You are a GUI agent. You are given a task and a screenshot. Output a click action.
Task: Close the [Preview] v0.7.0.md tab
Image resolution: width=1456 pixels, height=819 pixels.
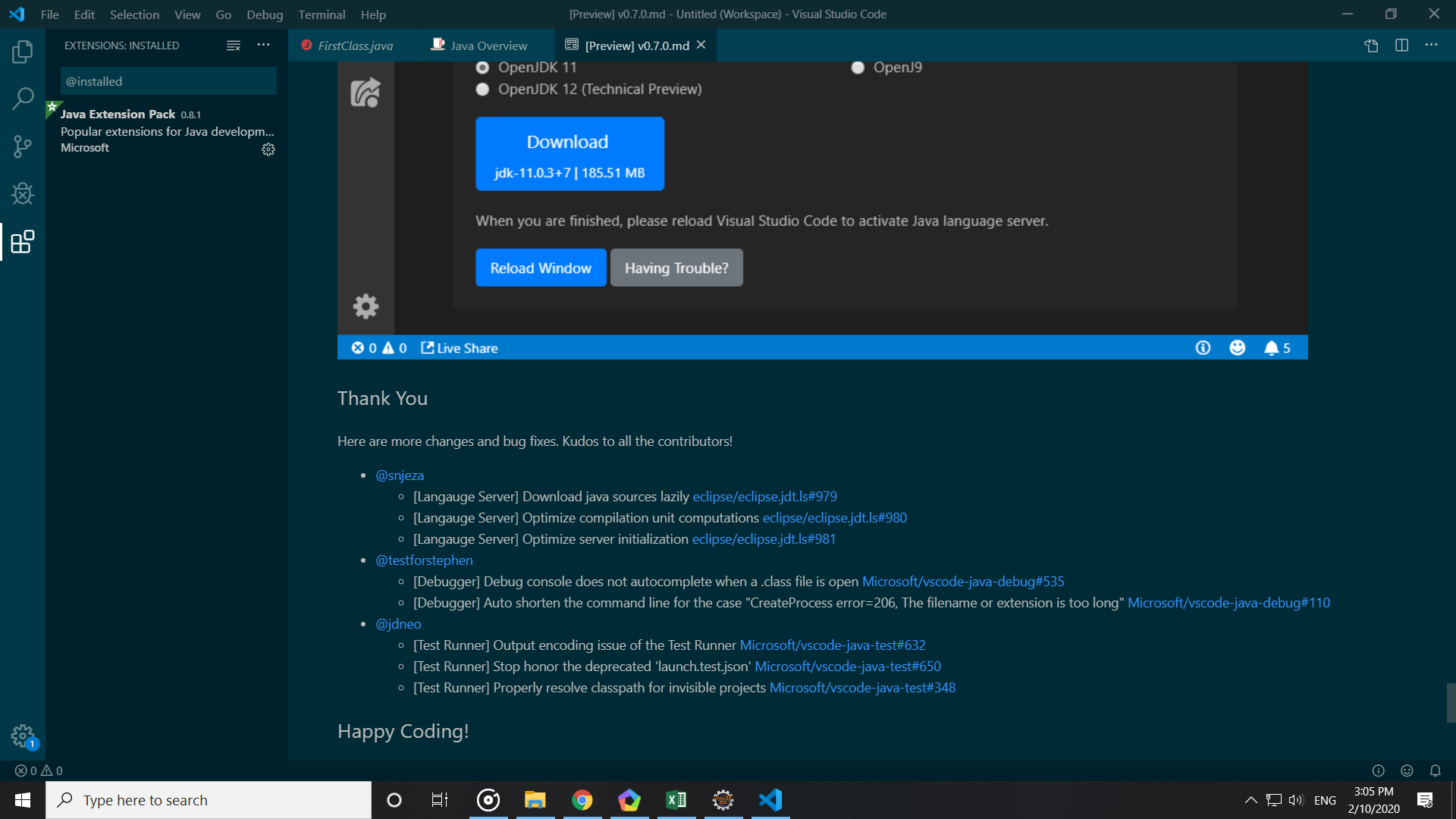click(701, 45)
